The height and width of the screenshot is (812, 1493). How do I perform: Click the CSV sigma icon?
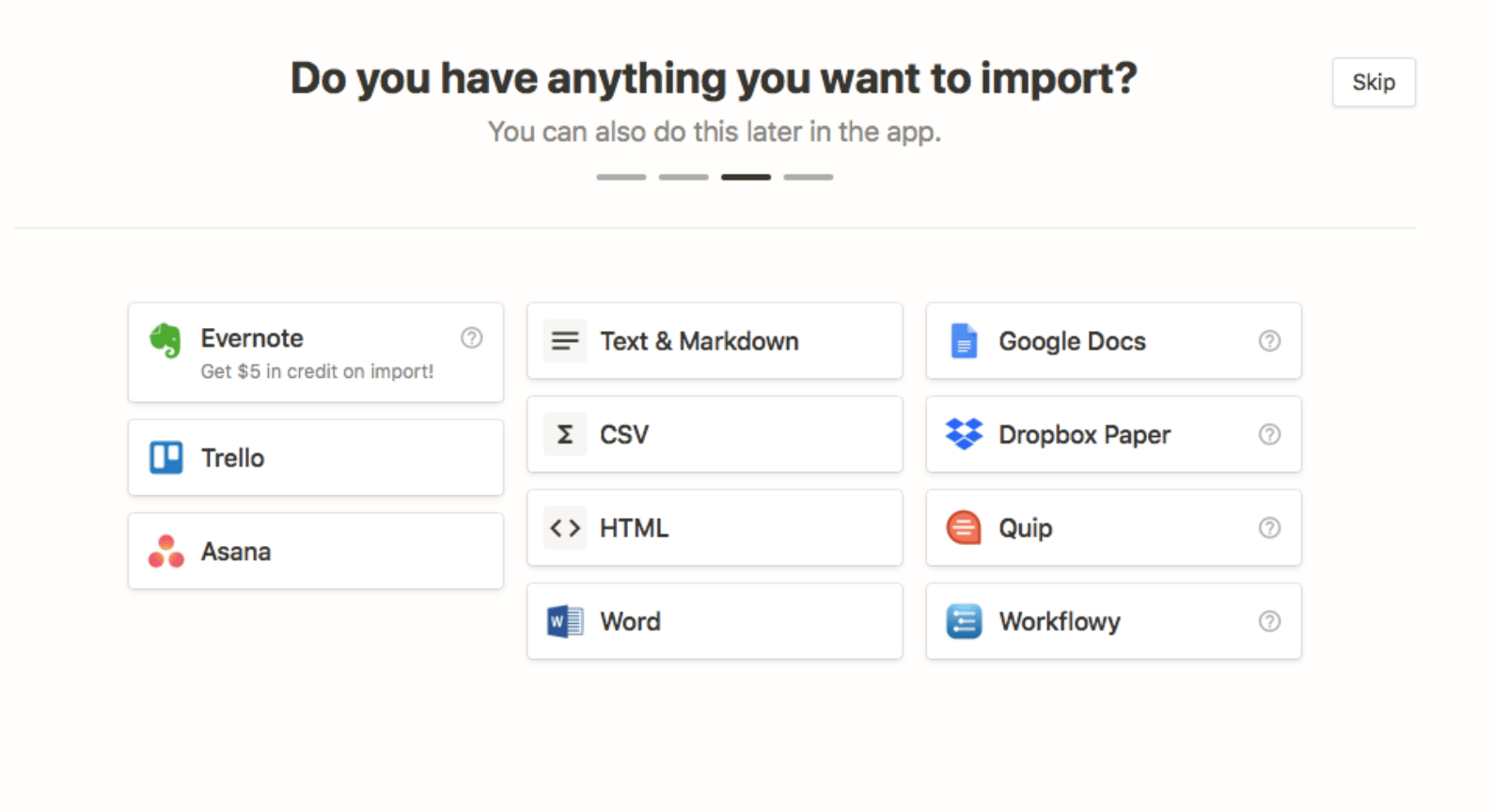[565, 434]
